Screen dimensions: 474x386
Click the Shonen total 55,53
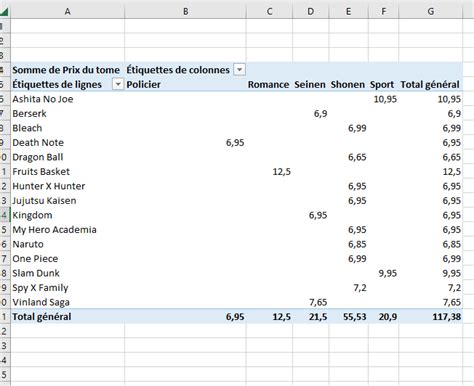click(355, 317)
